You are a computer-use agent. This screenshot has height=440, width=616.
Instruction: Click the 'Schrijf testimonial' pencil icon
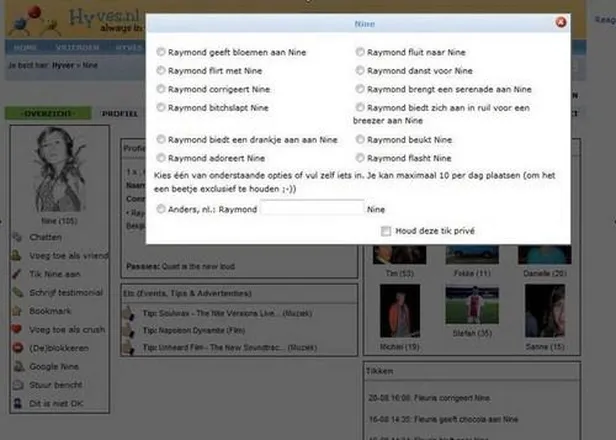18,292
